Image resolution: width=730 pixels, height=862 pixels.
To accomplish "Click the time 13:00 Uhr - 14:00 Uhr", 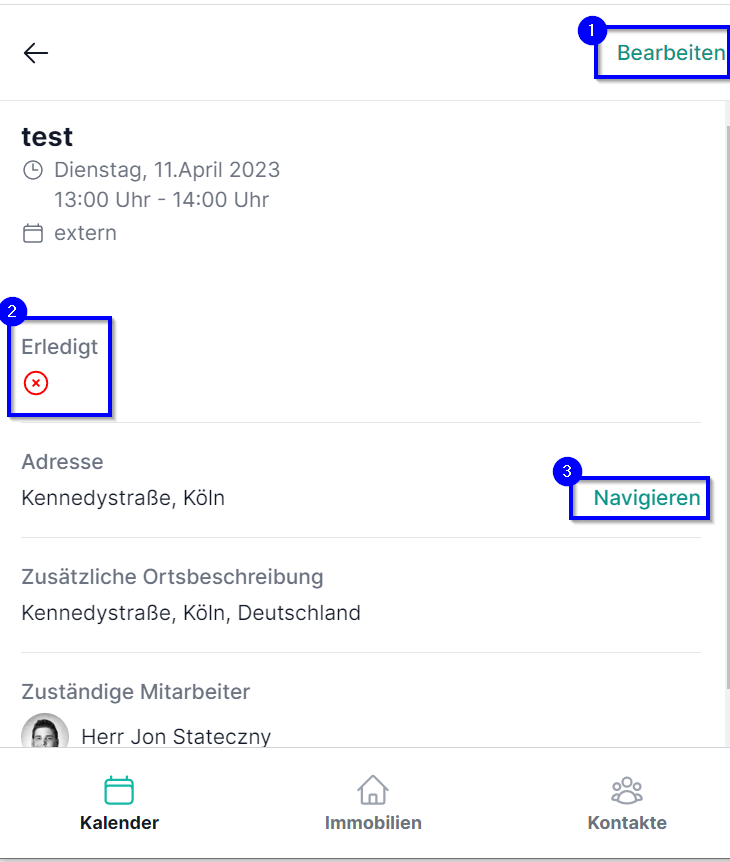I will (x=161, y=200).
